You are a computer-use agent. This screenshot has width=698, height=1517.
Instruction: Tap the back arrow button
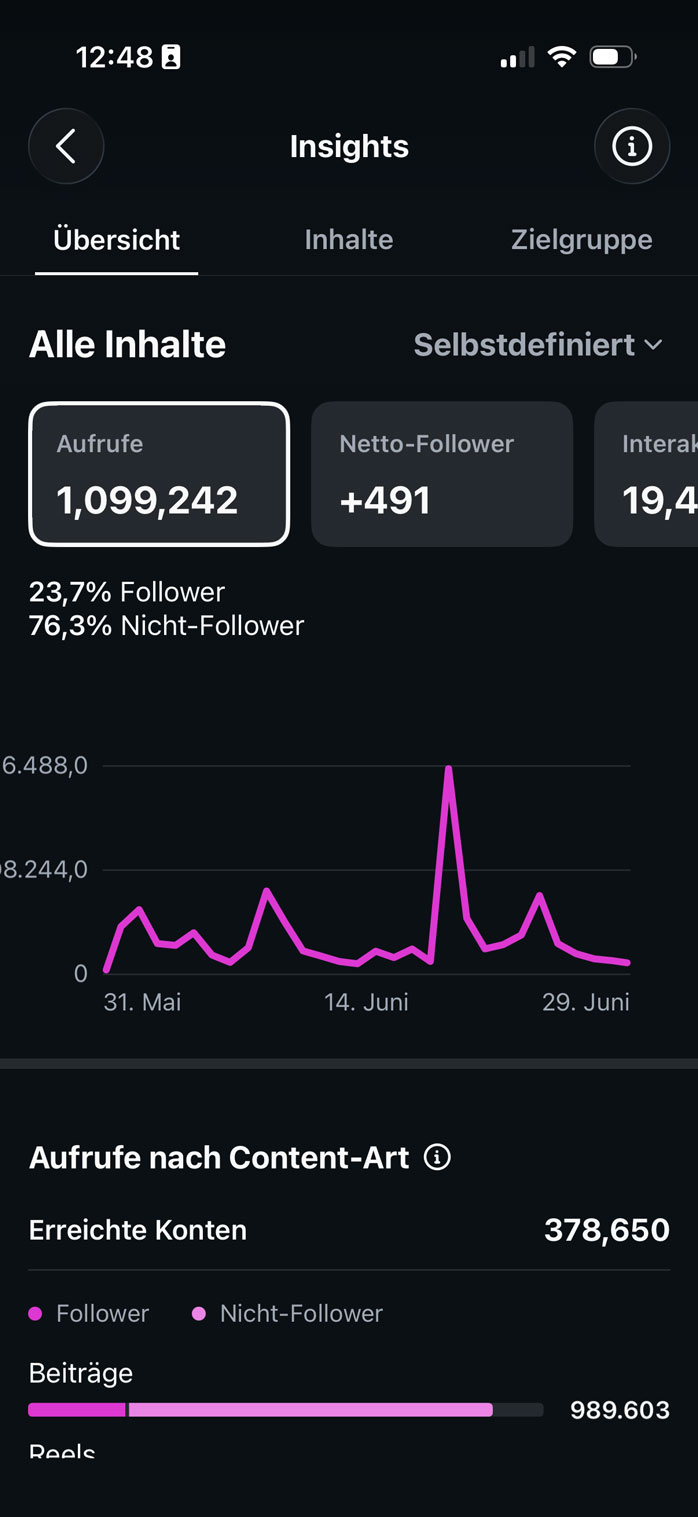pos(66,146)
